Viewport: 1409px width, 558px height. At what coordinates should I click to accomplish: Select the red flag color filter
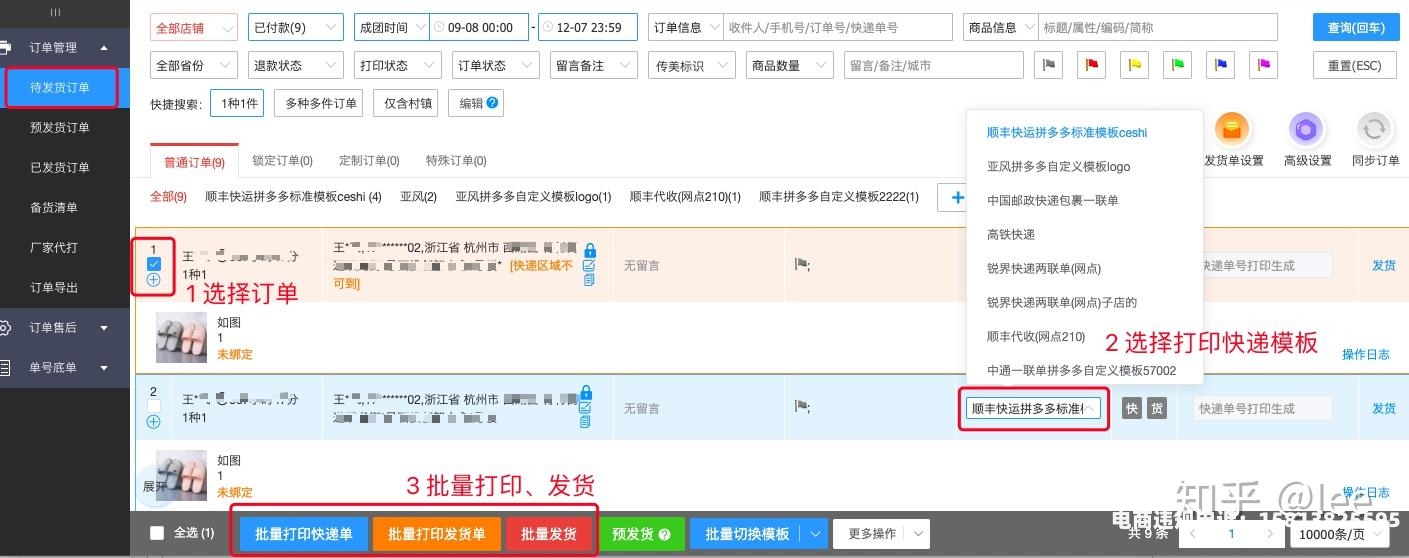[1092, 66]
